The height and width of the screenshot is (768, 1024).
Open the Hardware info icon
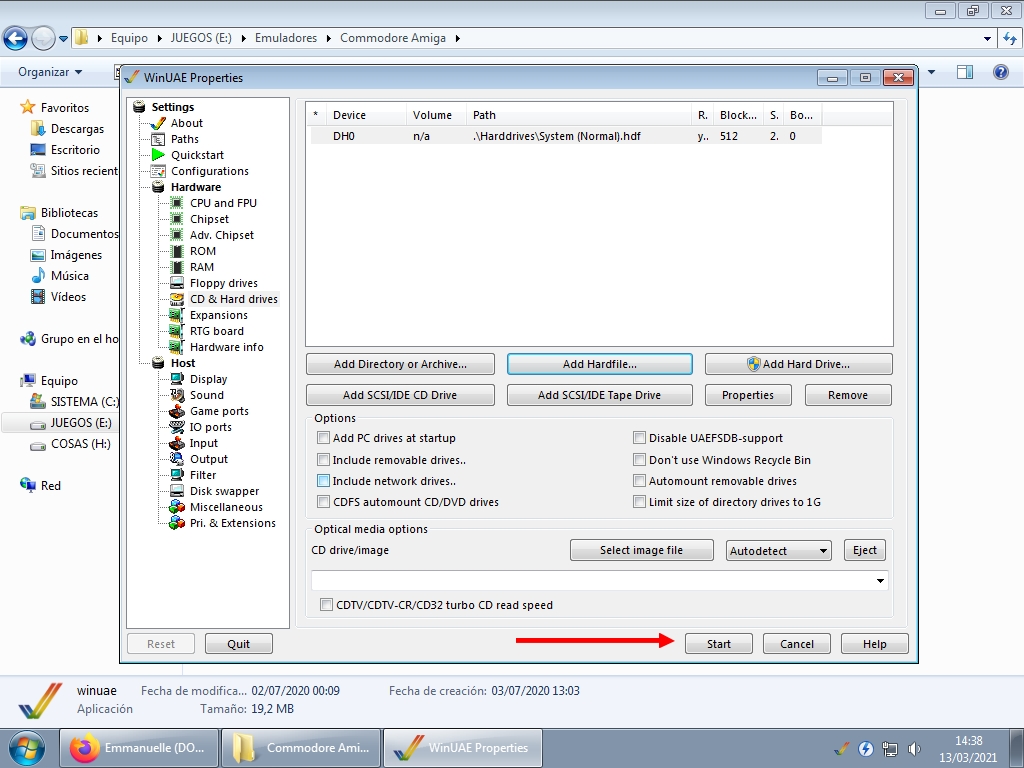177,347
